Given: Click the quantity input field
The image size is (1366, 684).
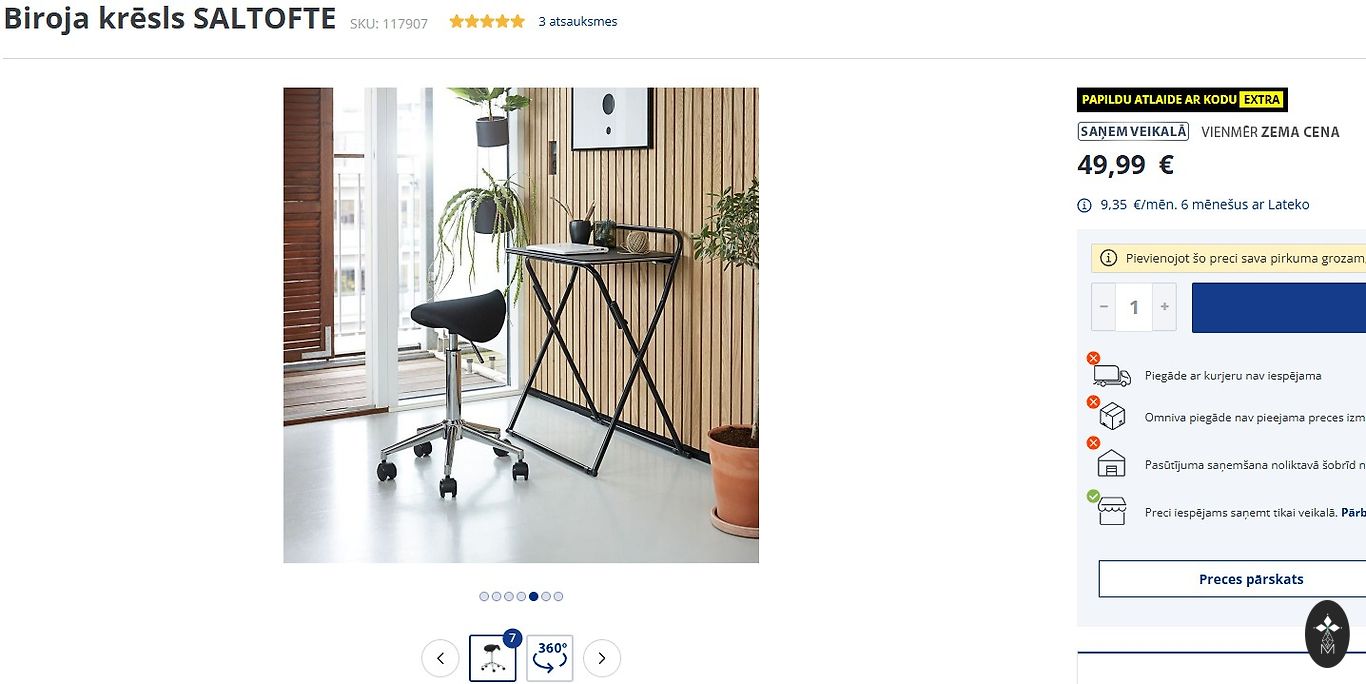Looking at the screenshot, I should pos(1134,307).
